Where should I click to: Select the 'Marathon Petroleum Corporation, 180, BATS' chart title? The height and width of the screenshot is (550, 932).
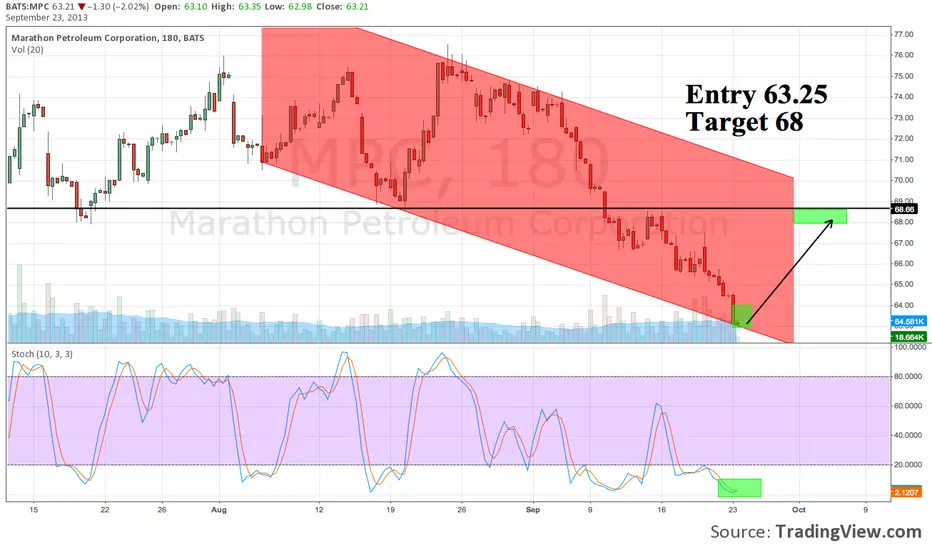(108, 38)
